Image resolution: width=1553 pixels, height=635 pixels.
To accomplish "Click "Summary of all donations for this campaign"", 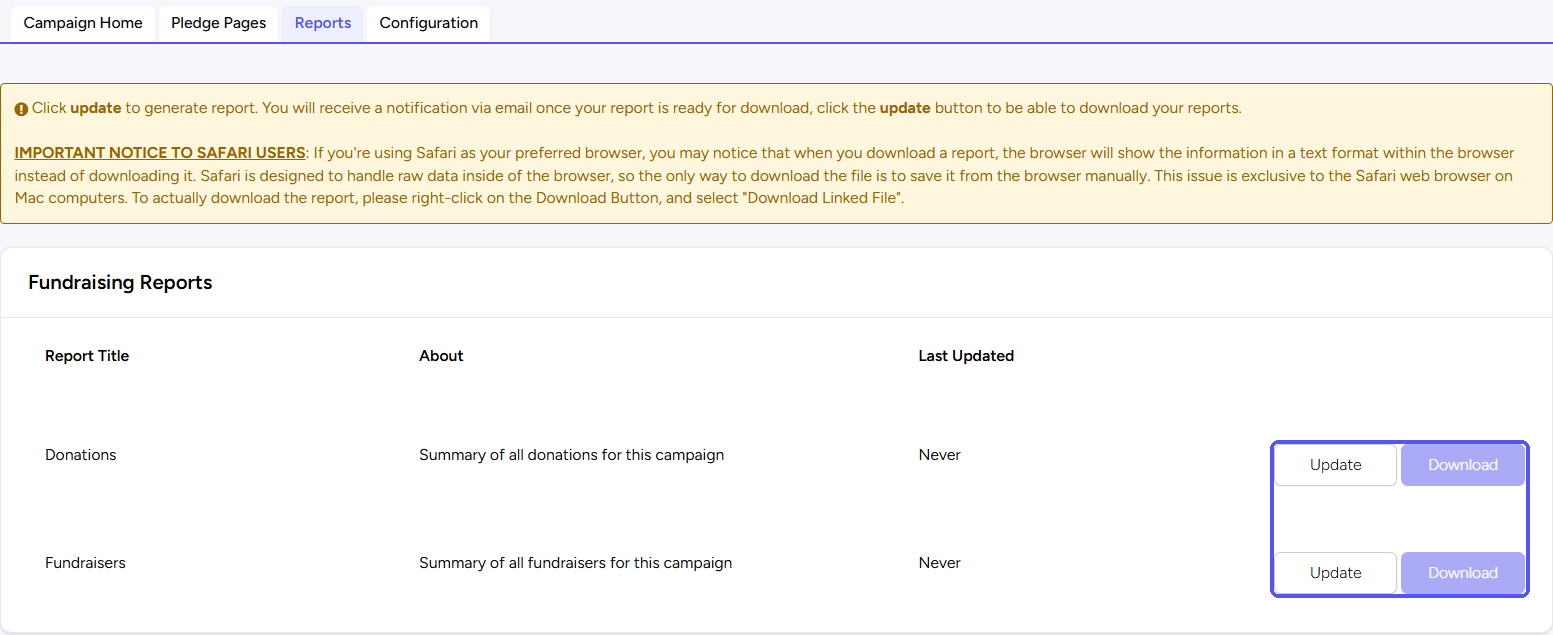I will (x=571, y=455).
